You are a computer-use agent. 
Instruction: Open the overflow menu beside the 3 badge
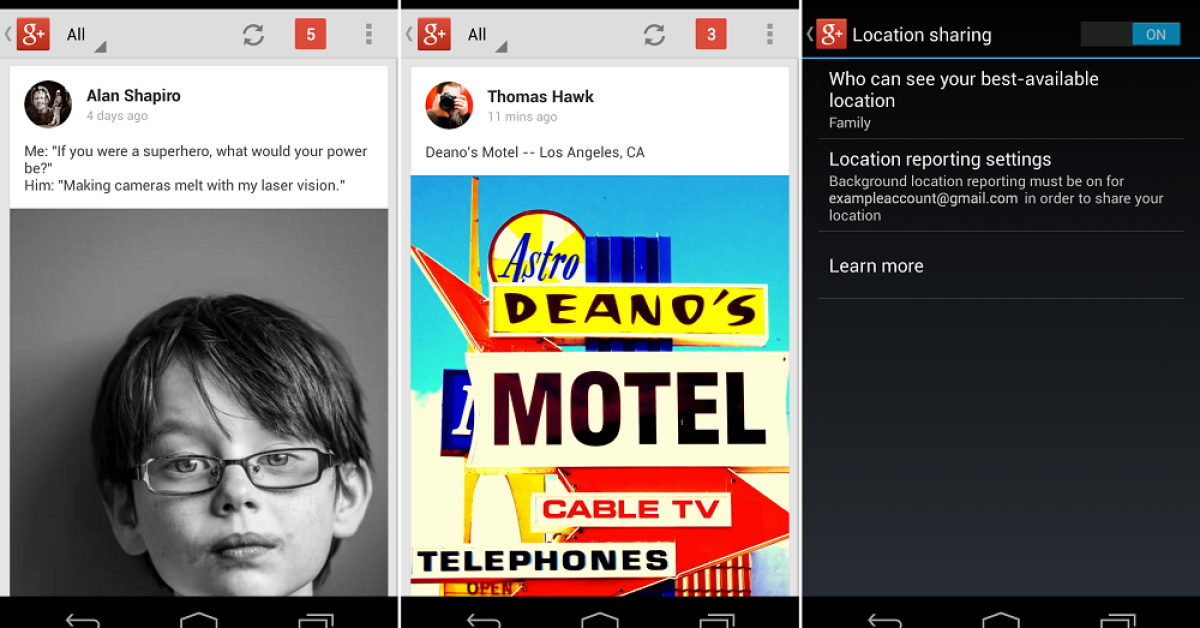click(769, 35)
